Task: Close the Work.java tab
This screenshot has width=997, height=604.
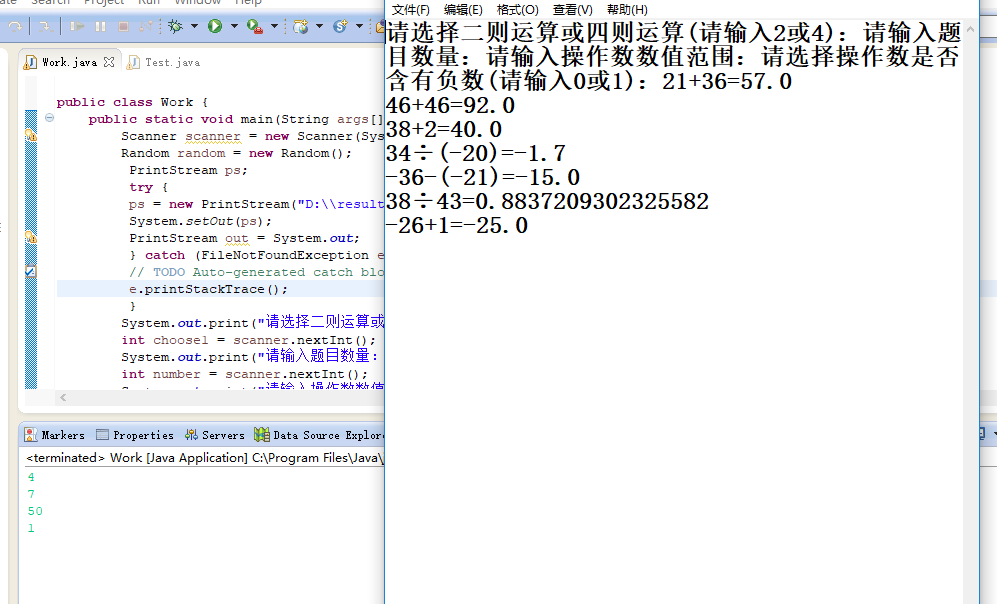Action: (x=109, y=62)
